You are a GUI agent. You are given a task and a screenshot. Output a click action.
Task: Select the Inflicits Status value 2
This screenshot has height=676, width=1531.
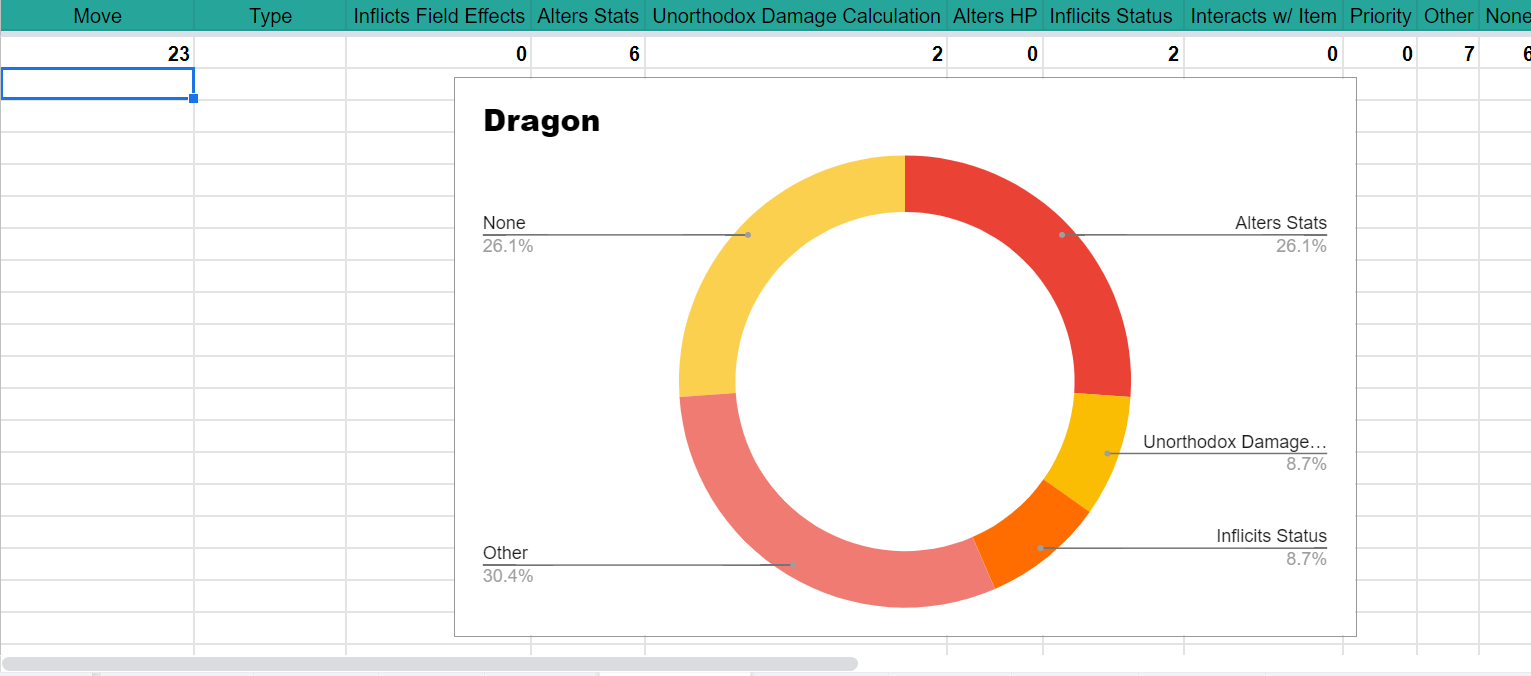click(1113, 54)
